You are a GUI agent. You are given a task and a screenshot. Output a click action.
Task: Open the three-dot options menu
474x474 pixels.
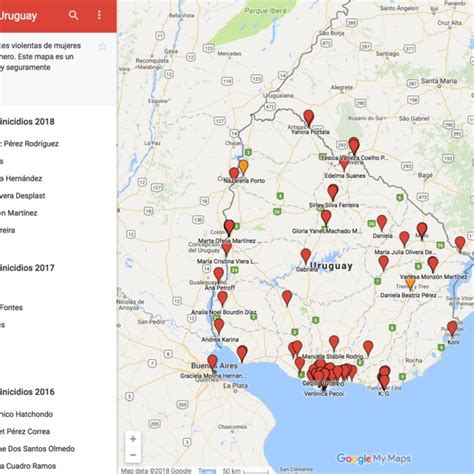pyautogui.click(x=99, y=15)
